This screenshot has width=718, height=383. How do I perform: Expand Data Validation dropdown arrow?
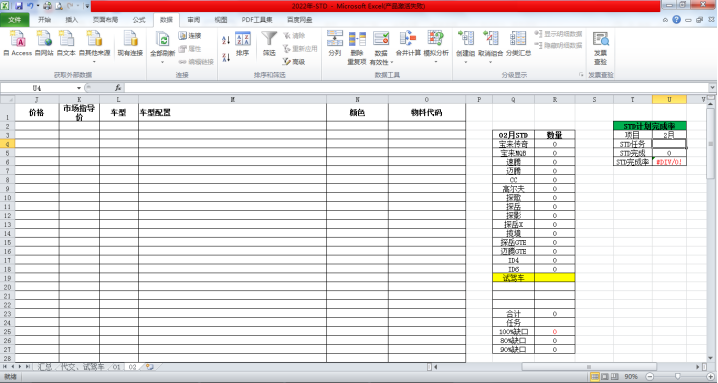pyautogui.click(x=392, y=62)
